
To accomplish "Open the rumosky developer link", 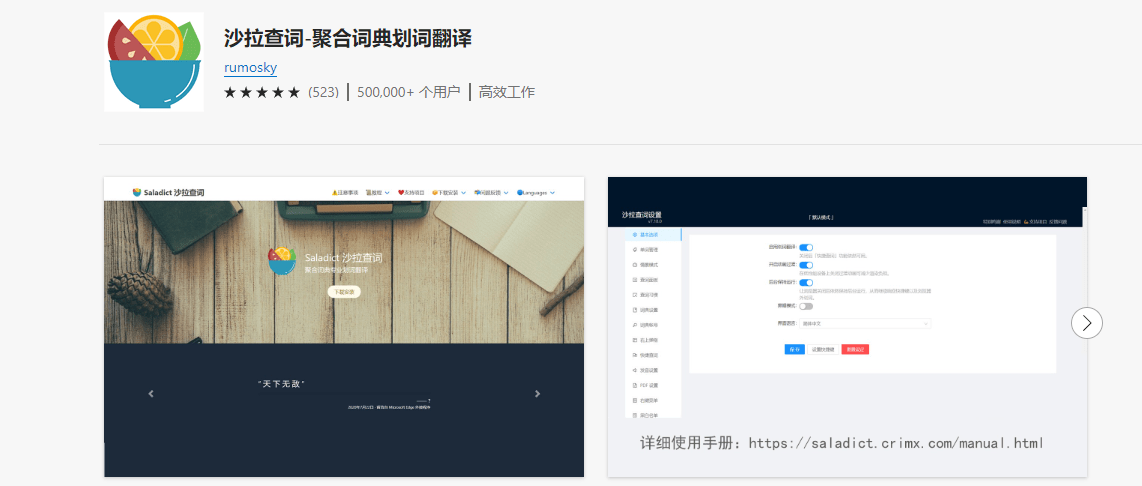I will (251, 68).
